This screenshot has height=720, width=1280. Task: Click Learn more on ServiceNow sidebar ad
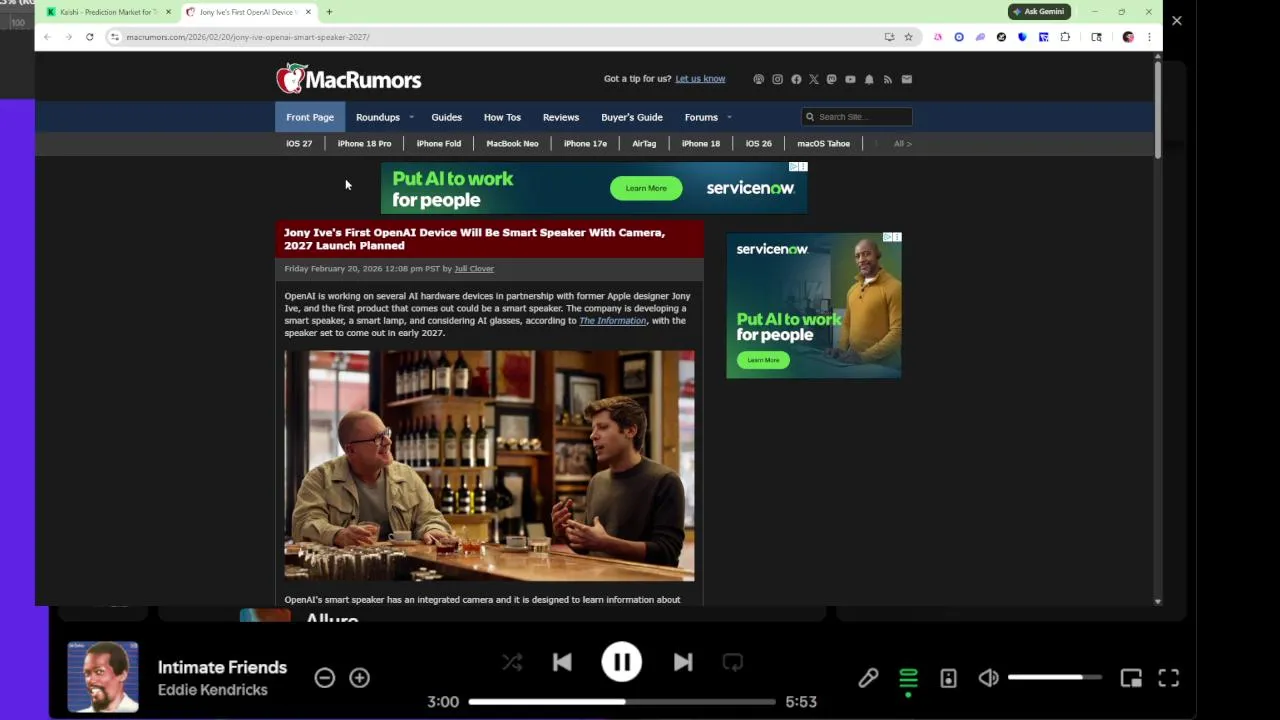click(763, 360)
